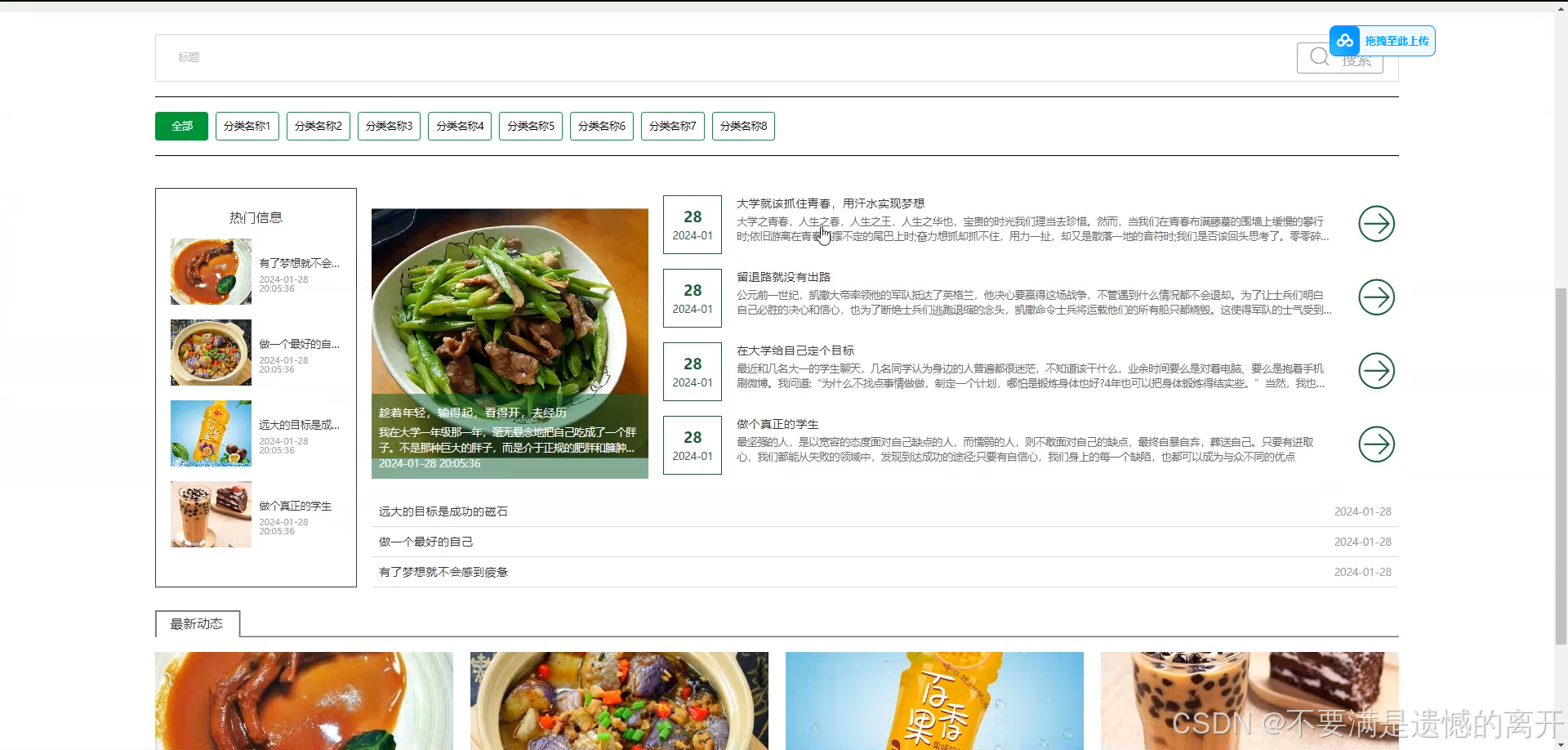Open list row 做一个最好的自己
1568x750 pixels.
click(884, 542)
